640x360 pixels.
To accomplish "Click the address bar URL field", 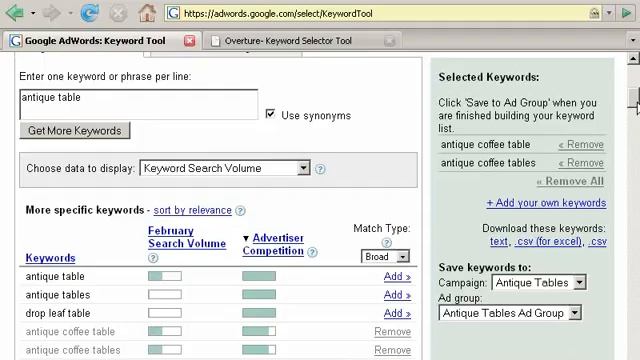I will click(384, 13).
